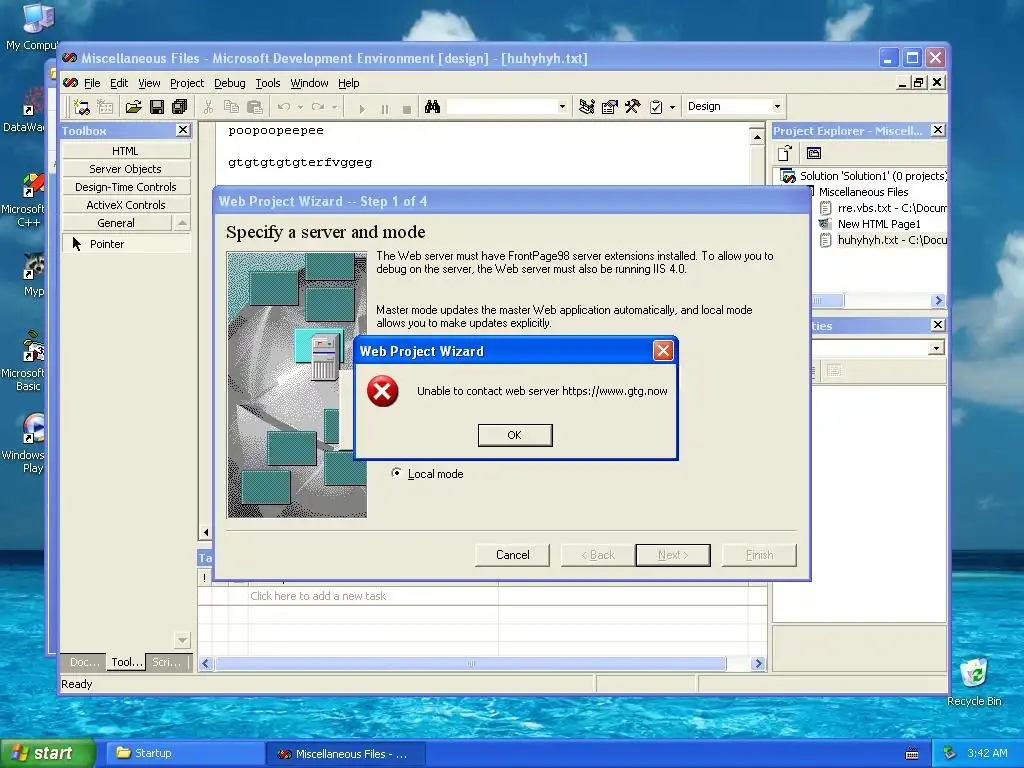Expand the General toolbox section arrow

pos(182,223)
